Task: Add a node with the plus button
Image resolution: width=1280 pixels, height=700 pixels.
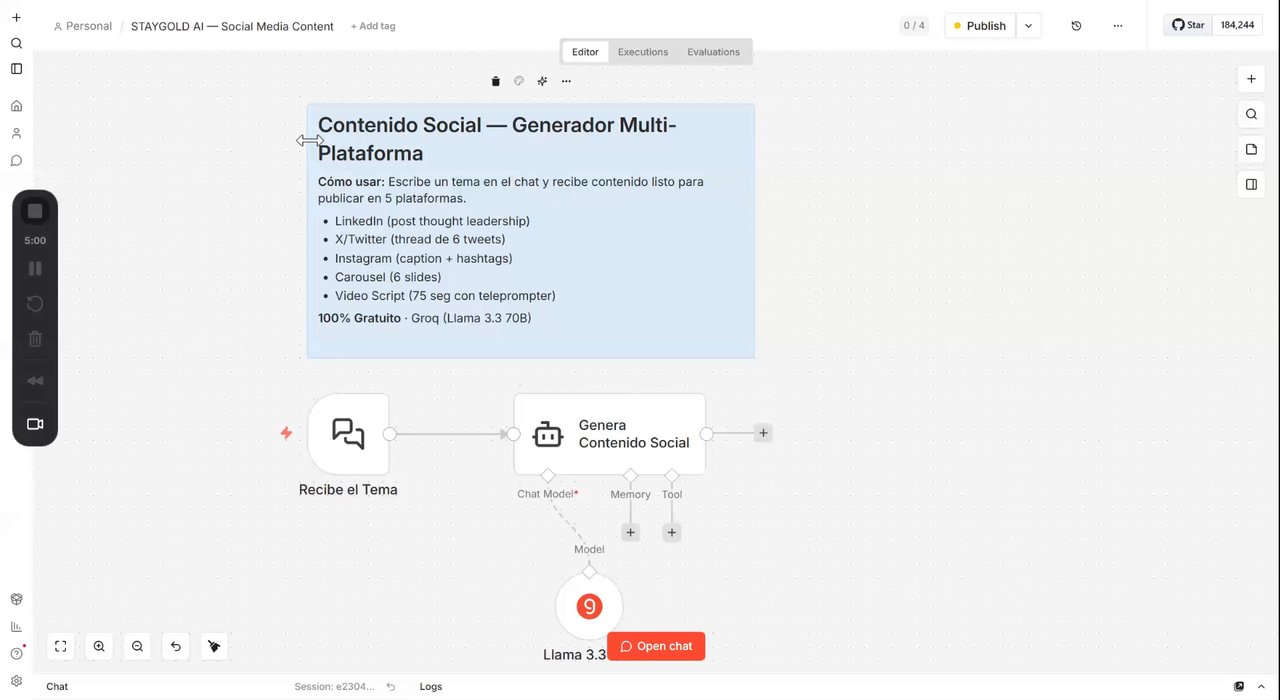Action: [1251, 79]
